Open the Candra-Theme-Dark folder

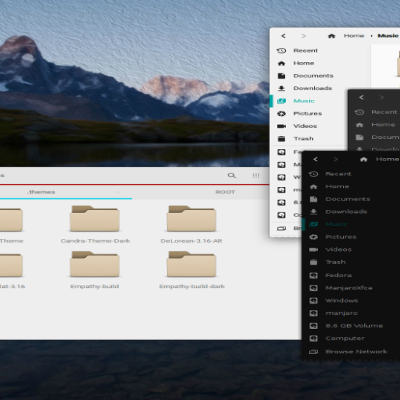(95, 225)
